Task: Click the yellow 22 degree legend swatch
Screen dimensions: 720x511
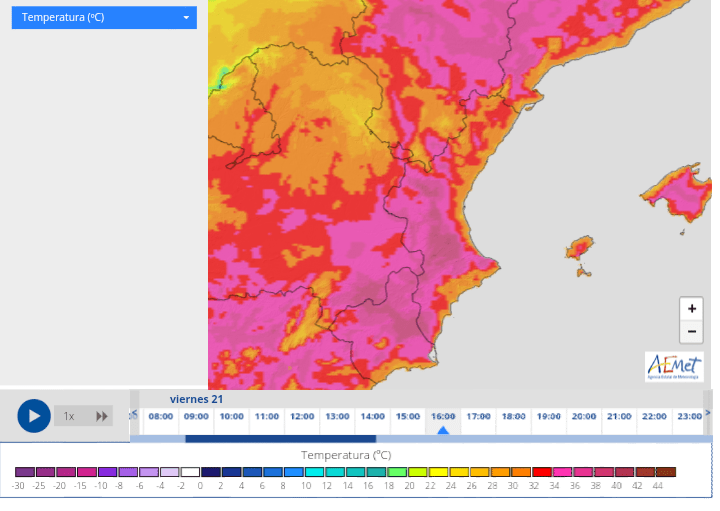Action: click(438, 472)
